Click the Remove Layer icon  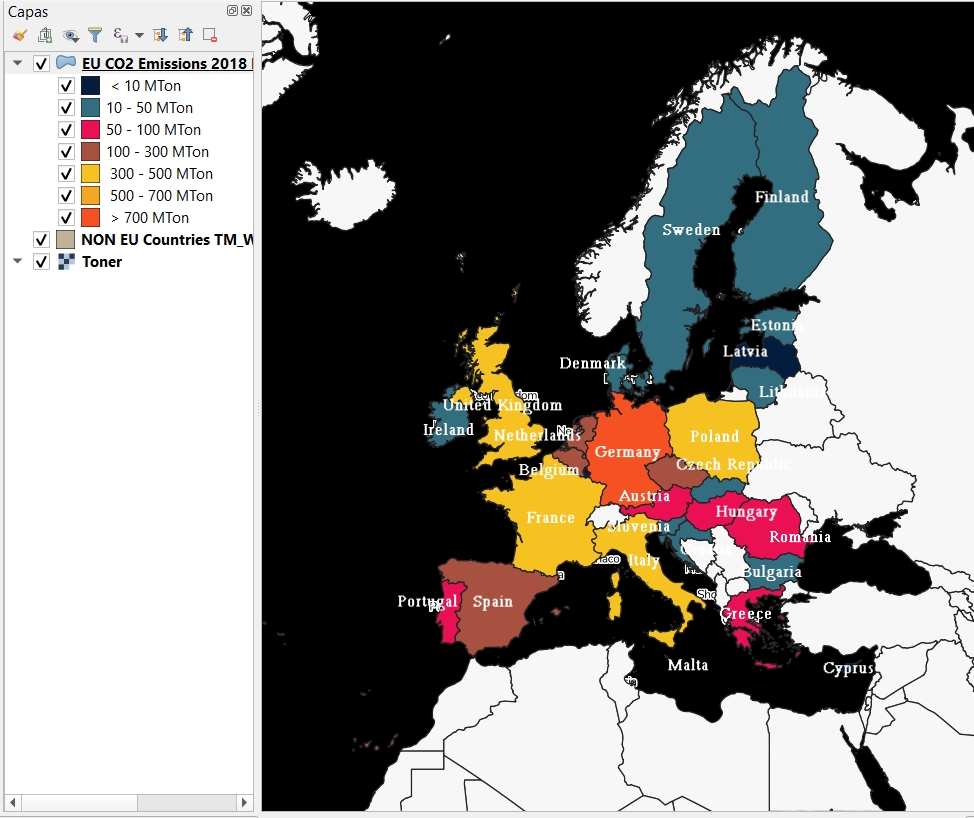pos(210,35)
